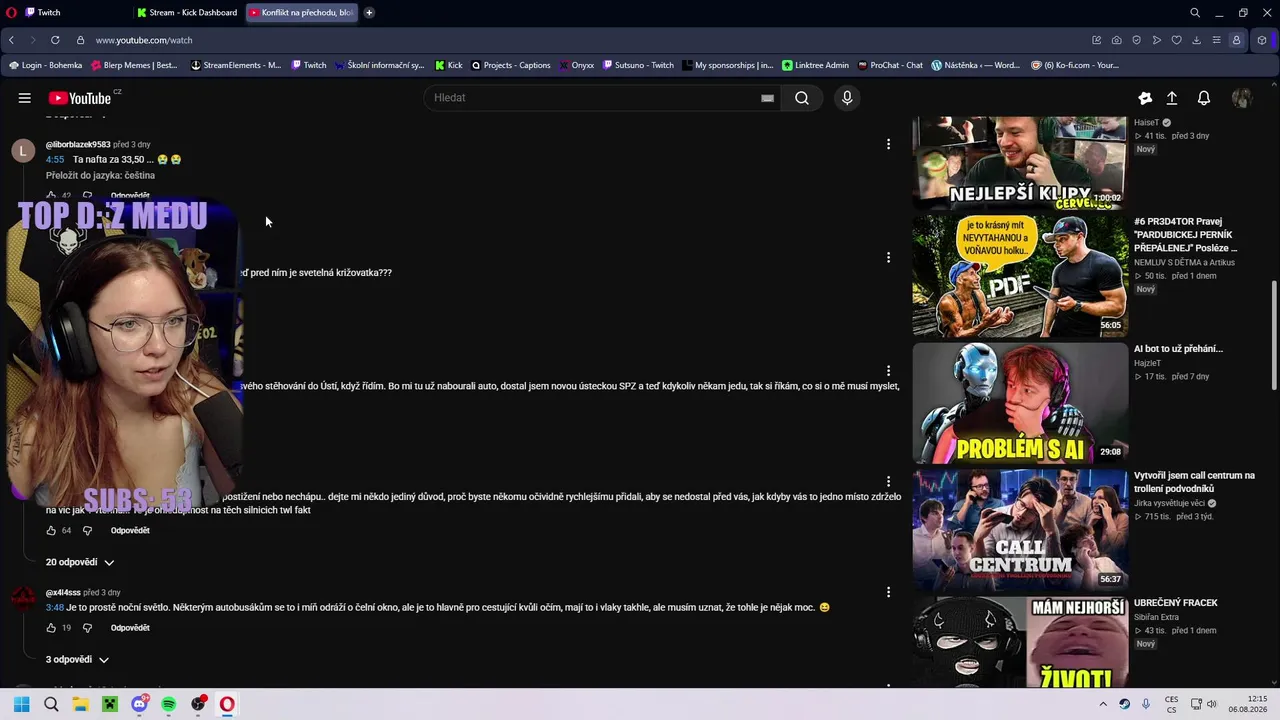The width and height of the screenshot is (1280, 720).
Task: Open video title 'AI bot to už přehání...'
Action: (x=1178, y=349)
